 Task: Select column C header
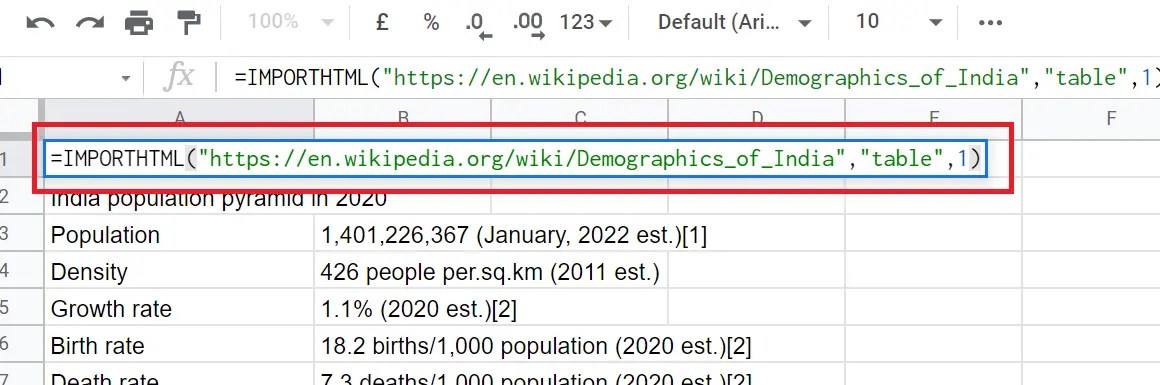(579, 117)
